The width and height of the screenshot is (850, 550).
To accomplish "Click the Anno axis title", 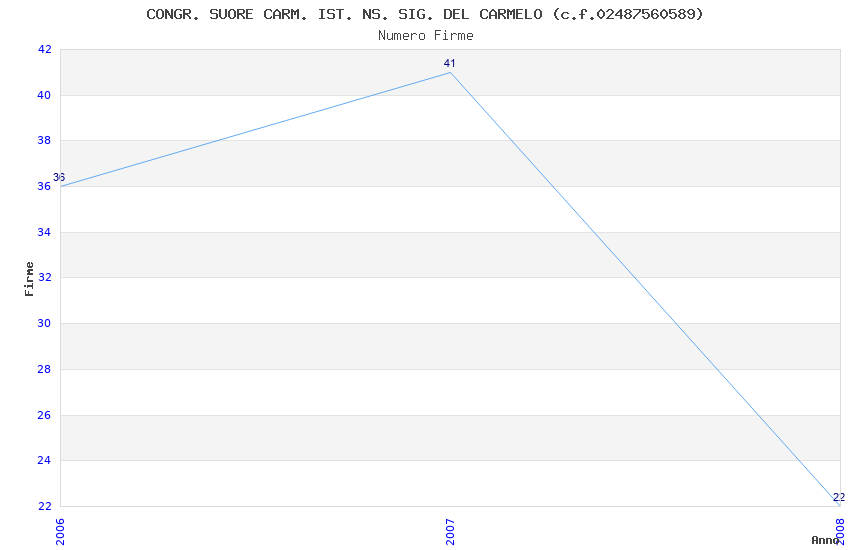I will click(x=825, y=540).
